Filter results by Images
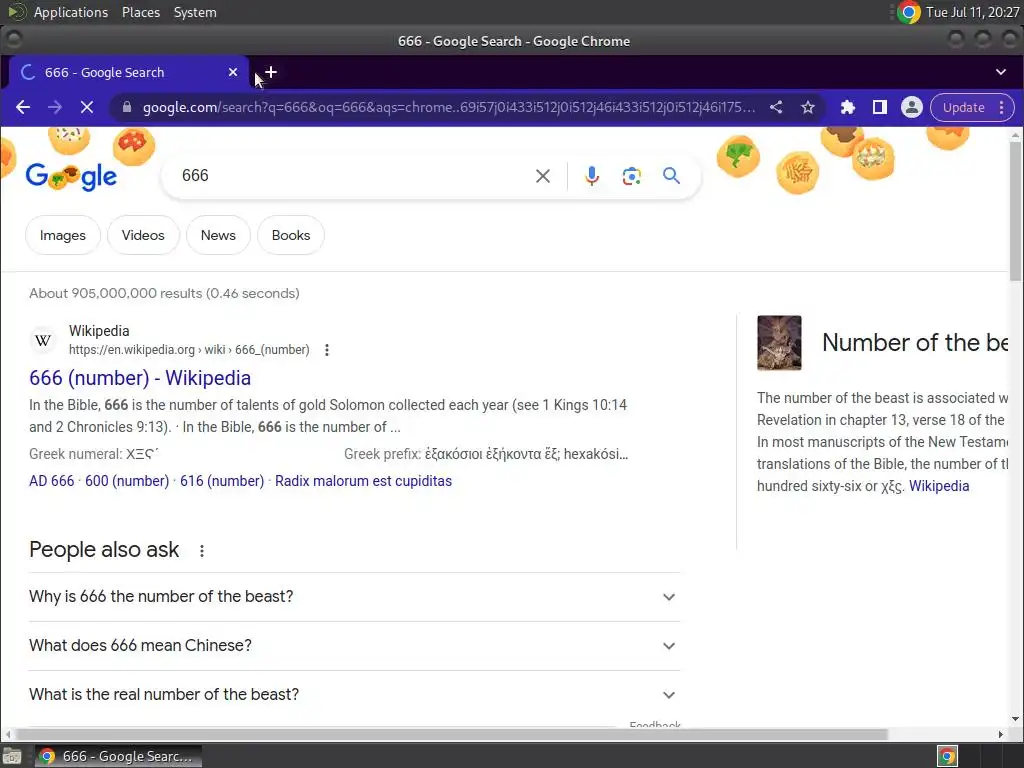1024x768 pixels. [63, 235]
